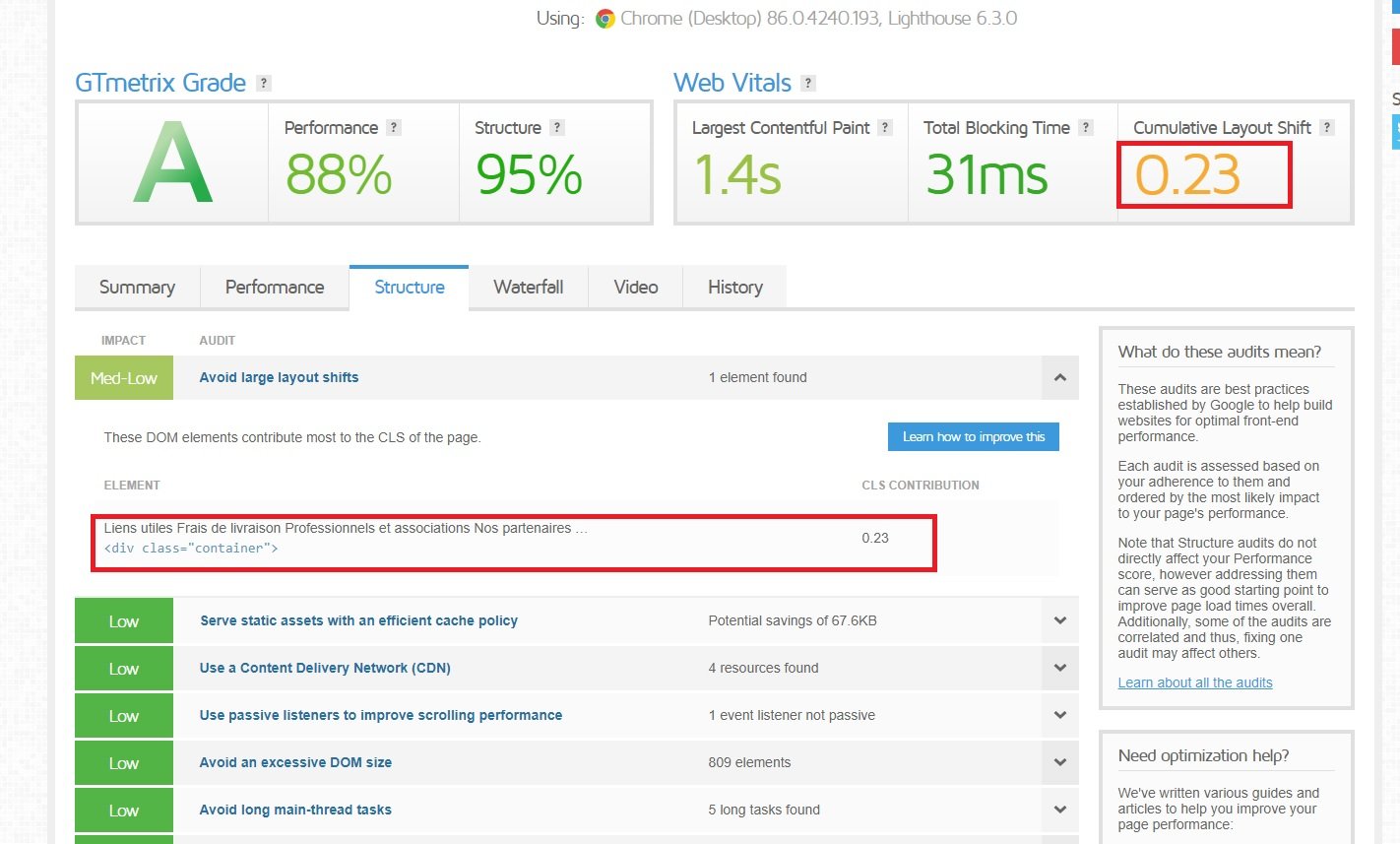The image size is (1400, 844).
Task: Click the Med-Low impact badge
Action: (x=124, y=377)
